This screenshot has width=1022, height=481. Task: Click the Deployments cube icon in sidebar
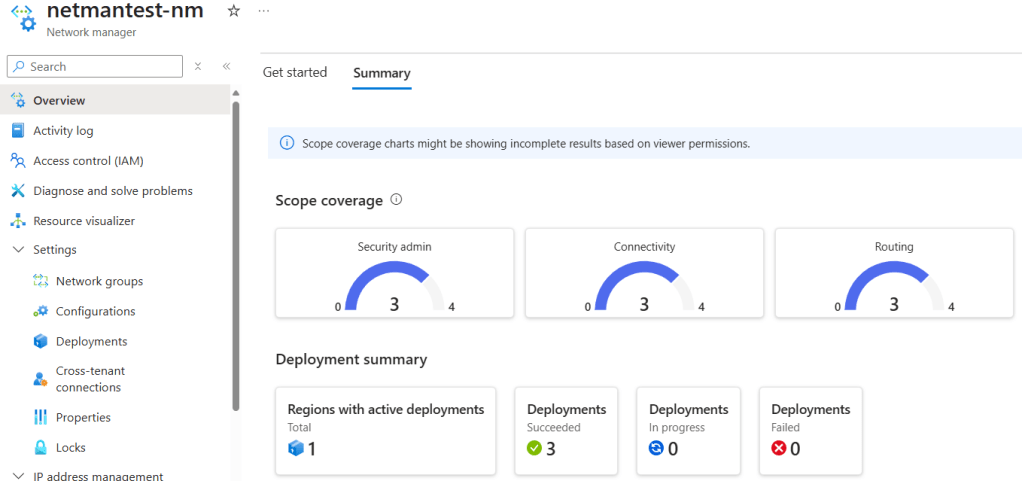pos(40,341)
